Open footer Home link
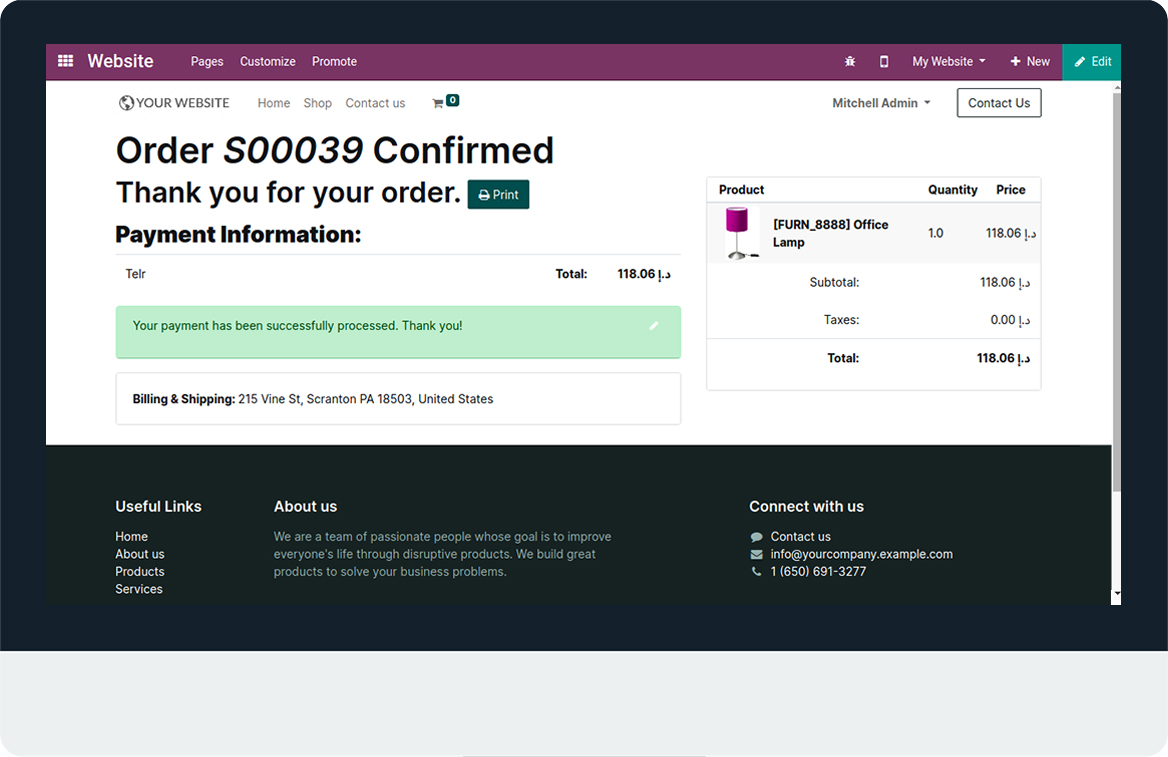Screen dimensions: 1168x757 click(x=131, y=536)
